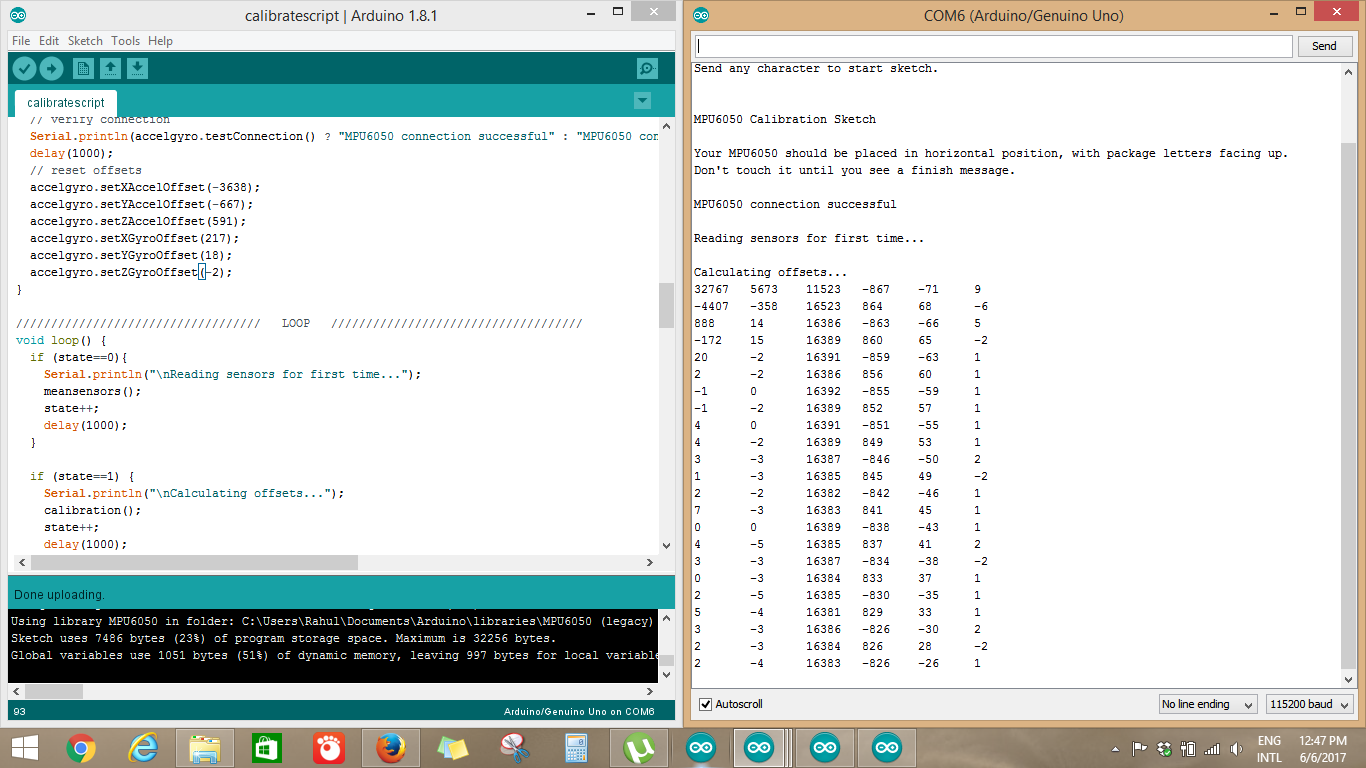
Task: Launch Firefox from the taskbar
Action: tap(393, 747)
